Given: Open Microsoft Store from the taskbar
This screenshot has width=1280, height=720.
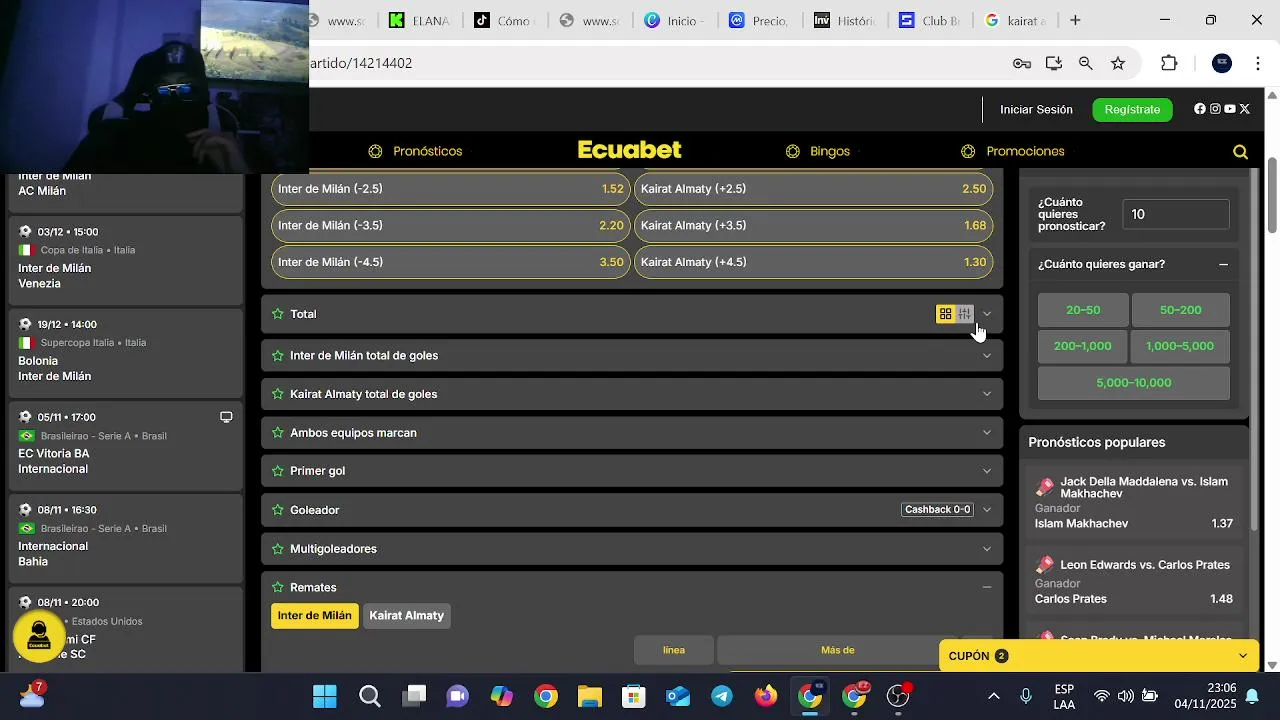Looking at the screenshot, I should pyautogui.click(x=634, y=696).
